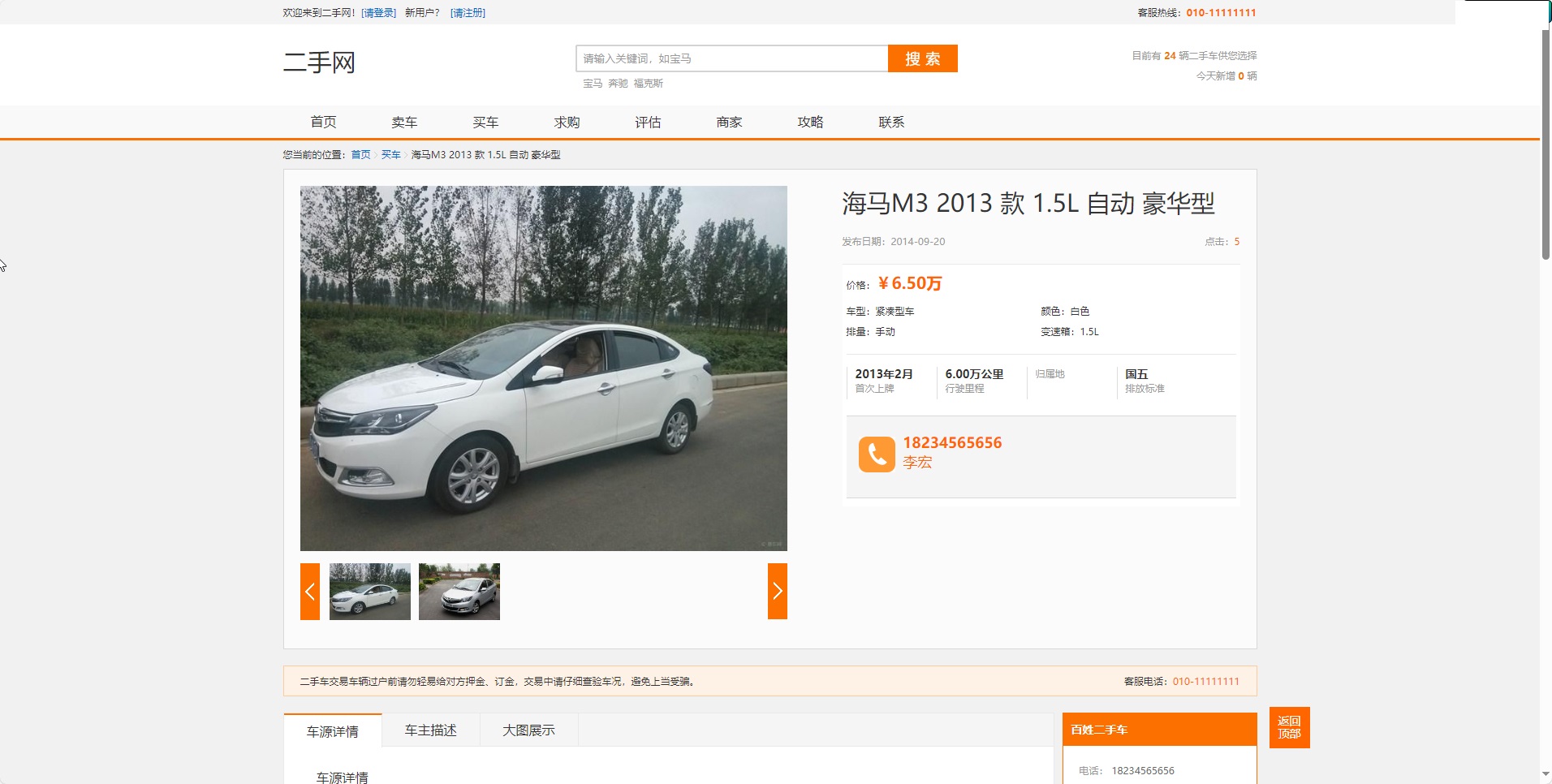Go to 评估 in the navigation bar
Screen dimensions: 1552x784
(x=648, y=123)
